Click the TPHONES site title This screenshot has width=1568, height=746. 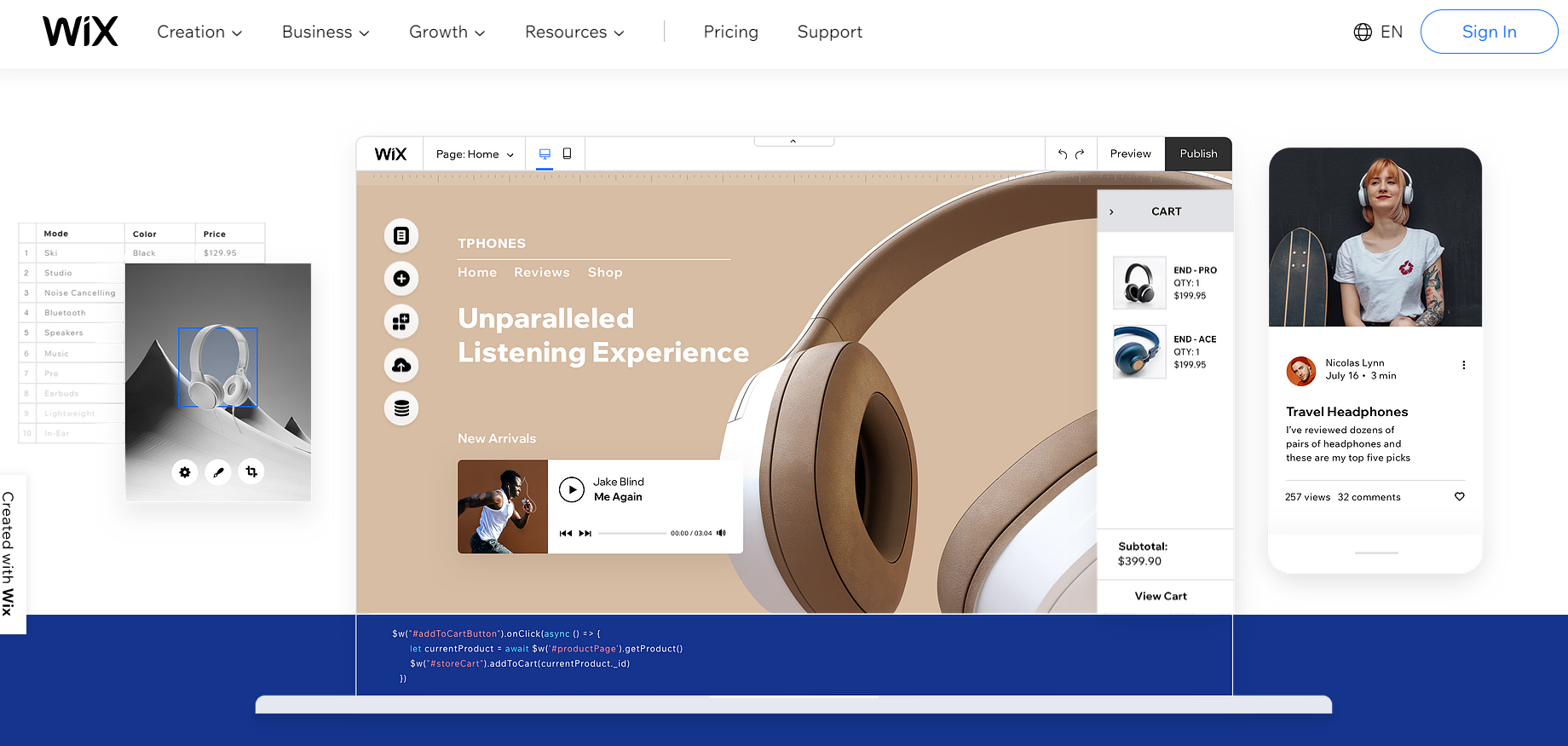pyautogui.click(x=492, y=243)
